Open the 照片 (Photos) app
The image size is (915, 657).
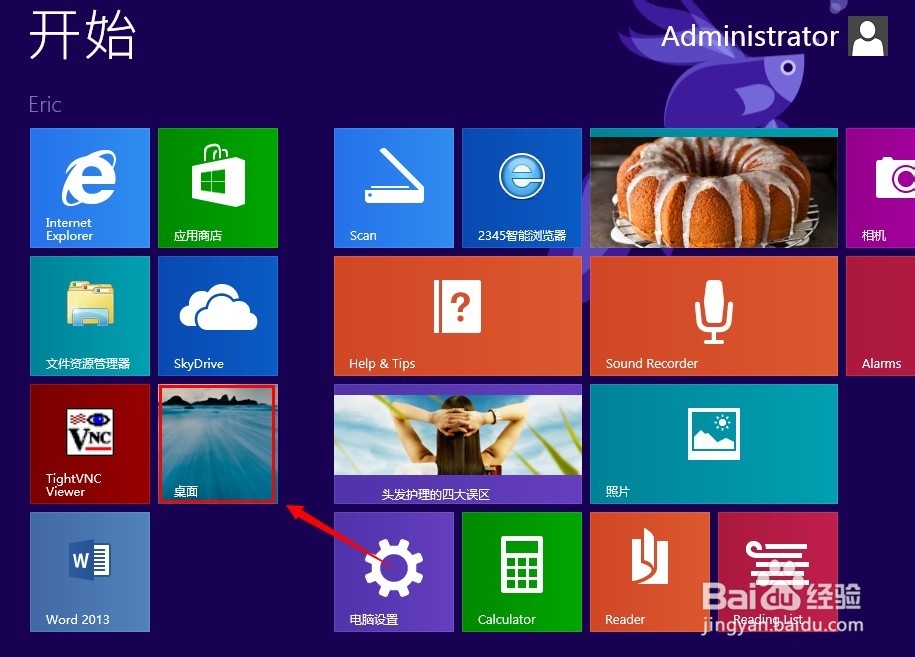tap(713, 443)
